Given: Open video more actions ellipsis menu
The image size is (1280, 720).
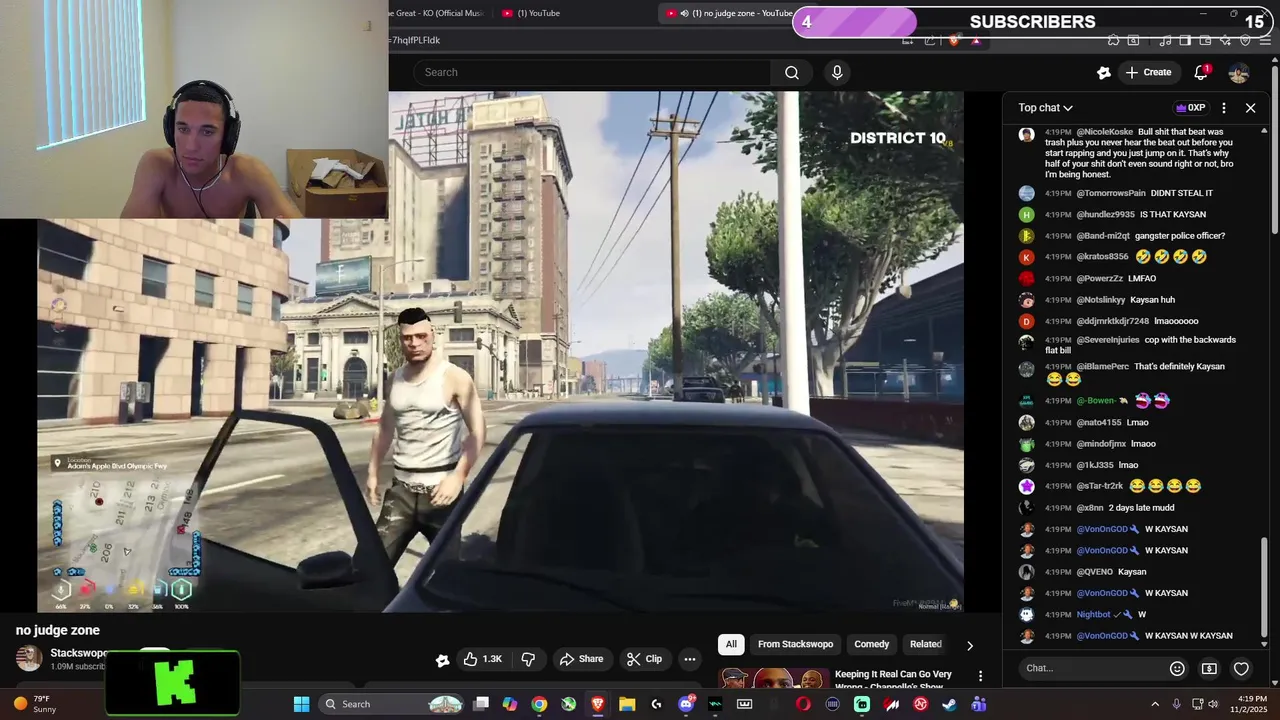Looking at the screenshot, I should pos(689,659).
